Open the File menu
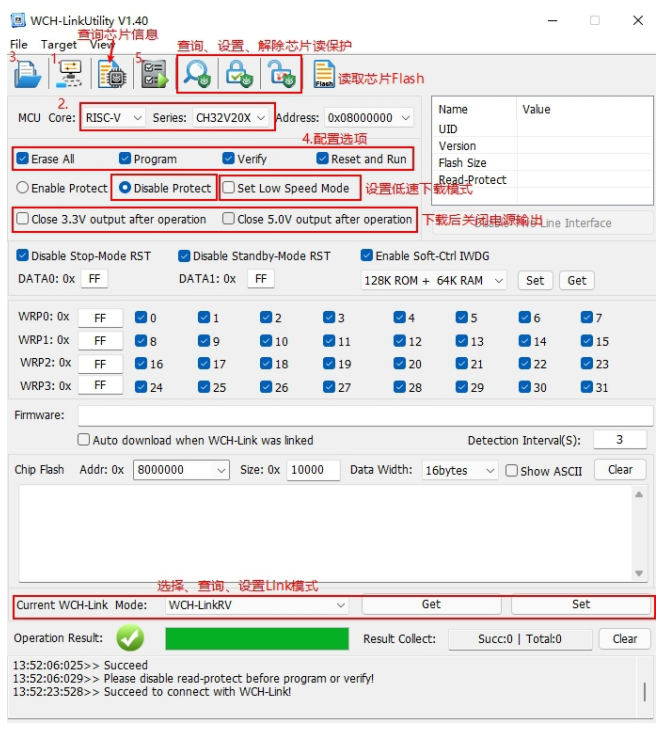659x731 pixels. click(x=19, y=45)
